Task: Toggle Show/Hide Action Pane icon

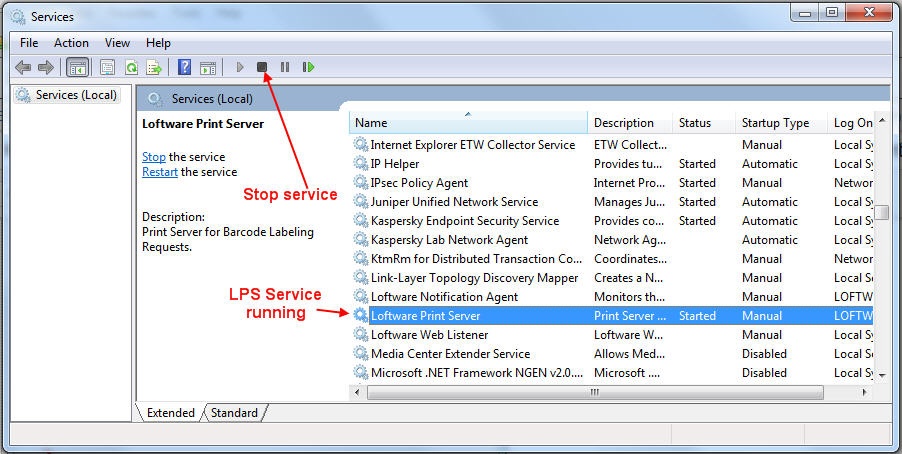Action: [x=208, y=67]
